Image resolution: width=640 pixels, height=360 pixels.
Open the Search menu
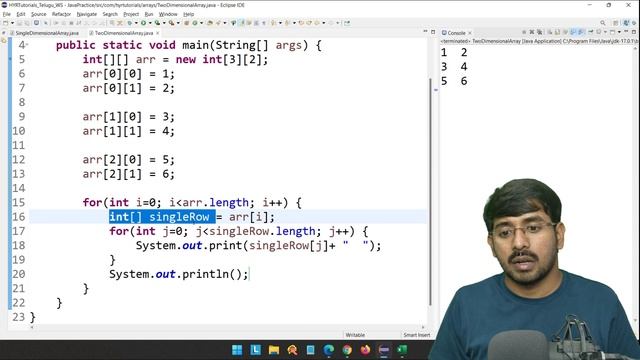point(110,14)
